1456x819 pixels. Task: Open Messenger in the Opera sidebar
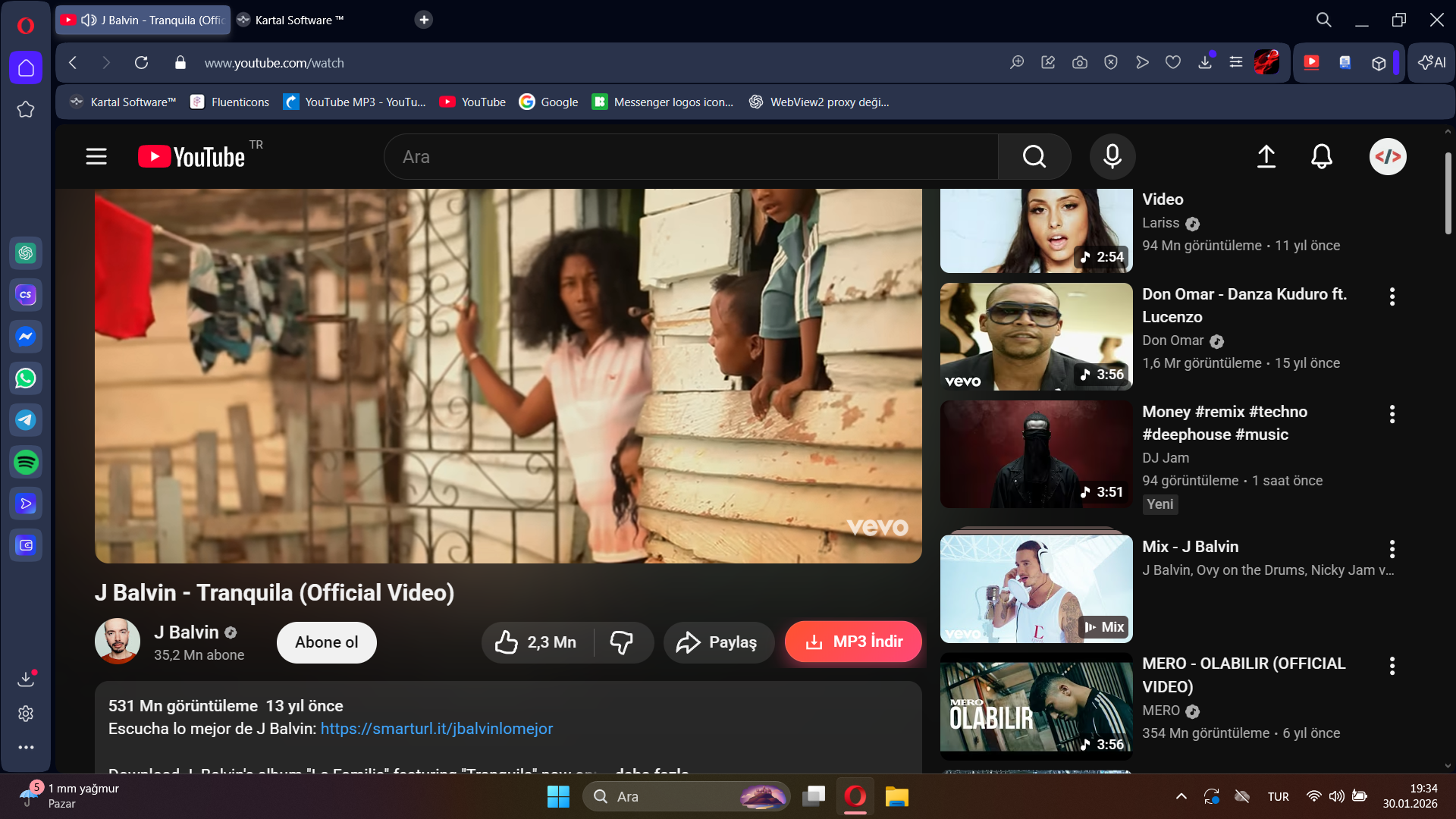(x=26, y=336)
